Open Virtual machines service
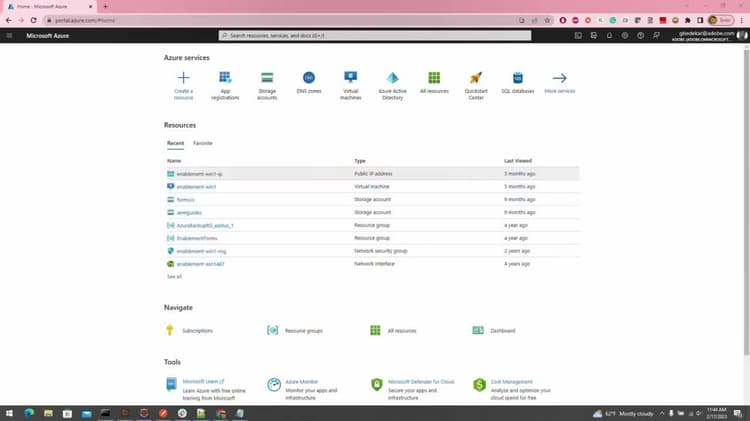Viewport: 750px width, 421px height. pos(351,85)
